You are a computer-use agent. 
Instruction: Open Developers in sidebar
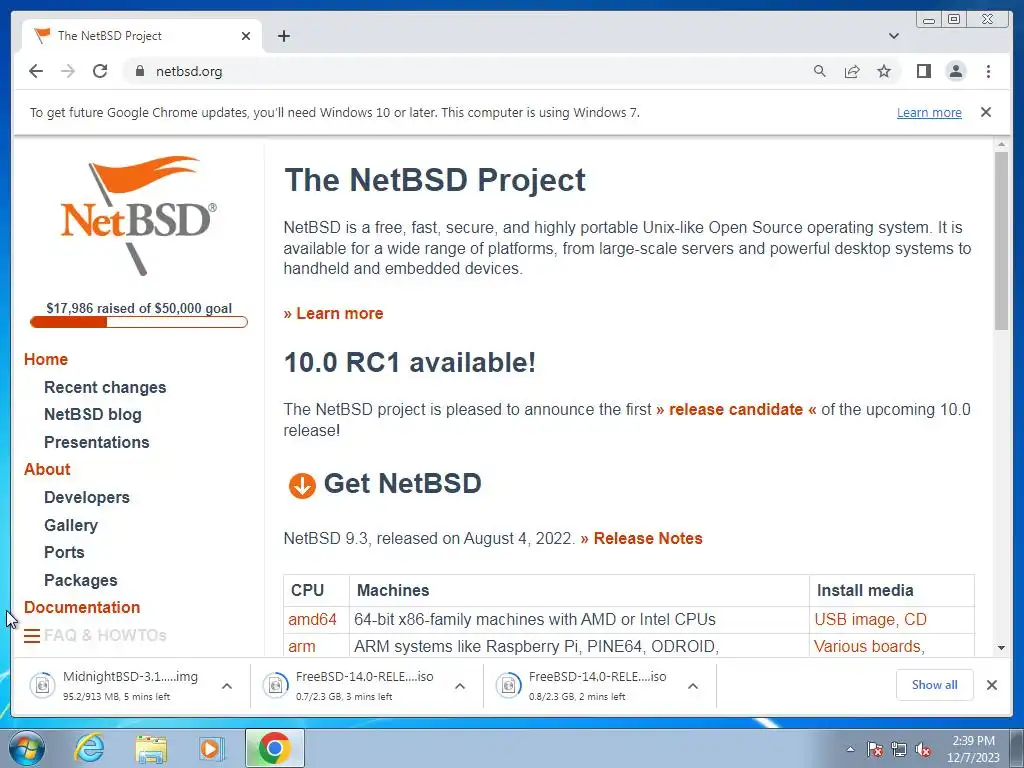tap(87, 498)
